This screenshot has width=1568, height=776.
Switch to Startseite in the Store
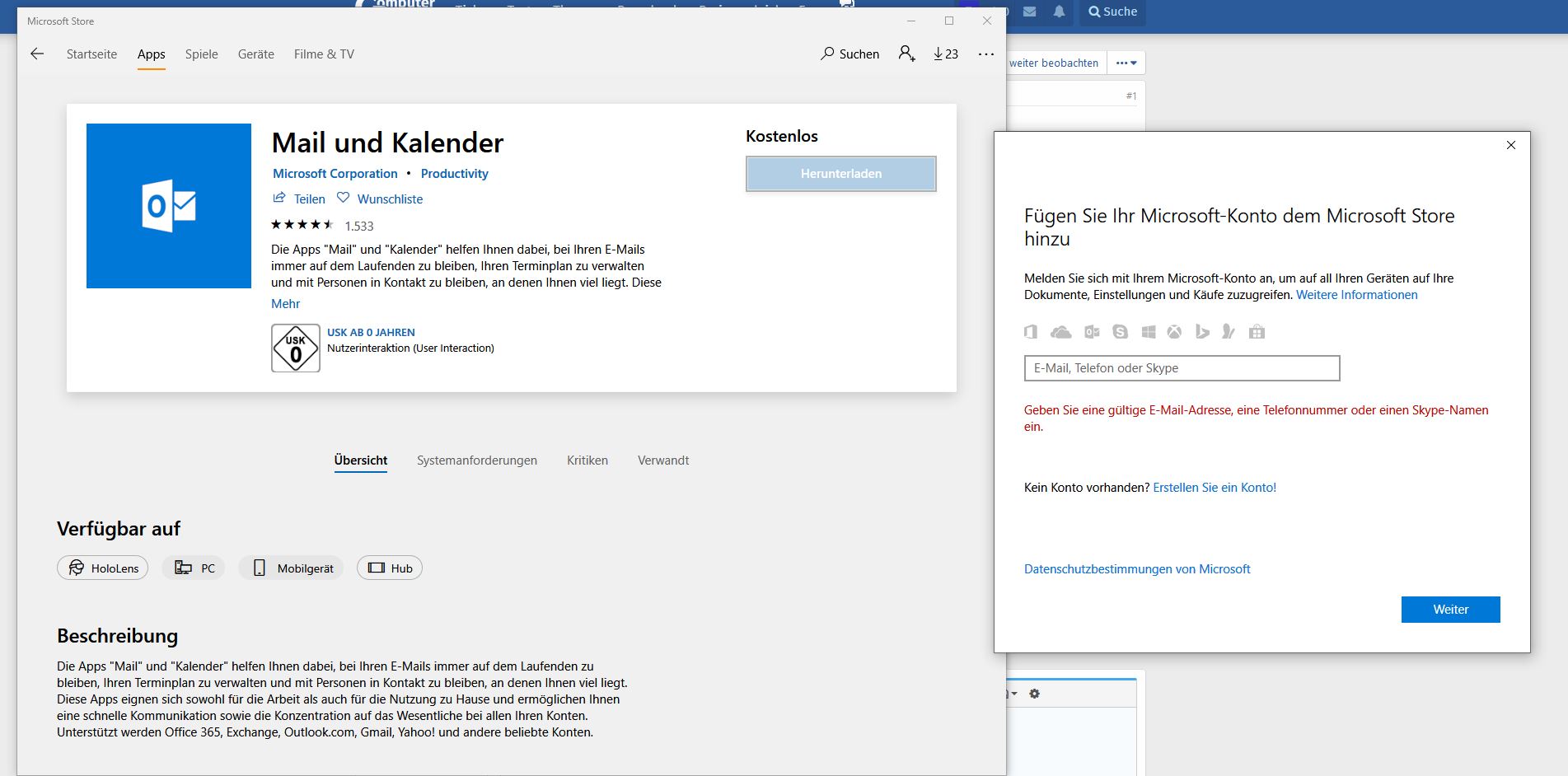91,54
